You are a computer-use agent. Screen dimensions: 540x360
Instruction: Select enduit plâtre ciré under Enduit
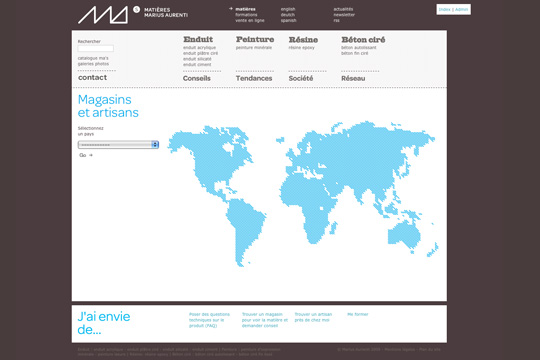coord(200,53)
